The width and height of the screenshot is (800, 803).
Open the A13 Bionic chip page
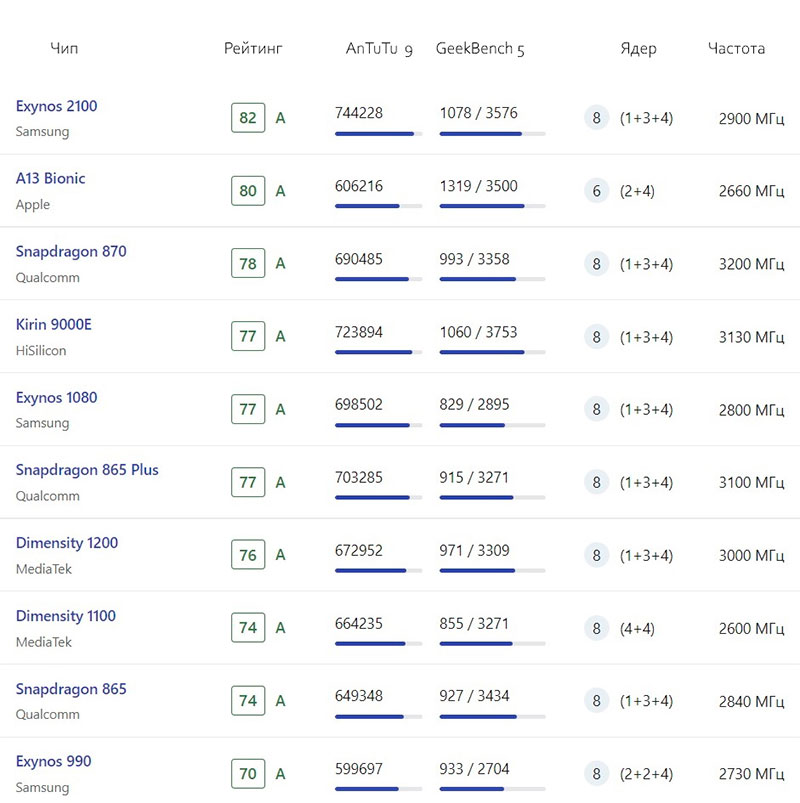(x=50, y=178)
